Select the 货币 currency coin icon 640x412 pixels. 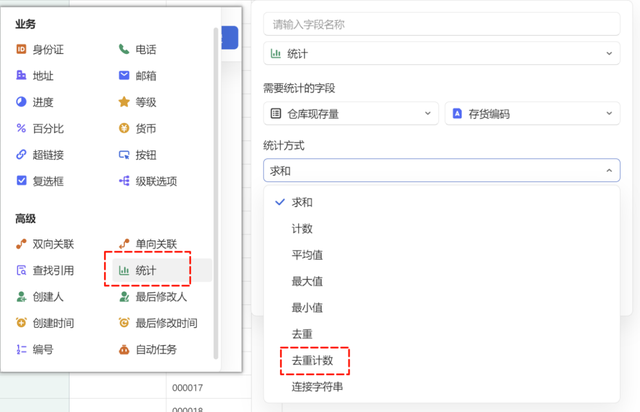click(x=124, y=128)
